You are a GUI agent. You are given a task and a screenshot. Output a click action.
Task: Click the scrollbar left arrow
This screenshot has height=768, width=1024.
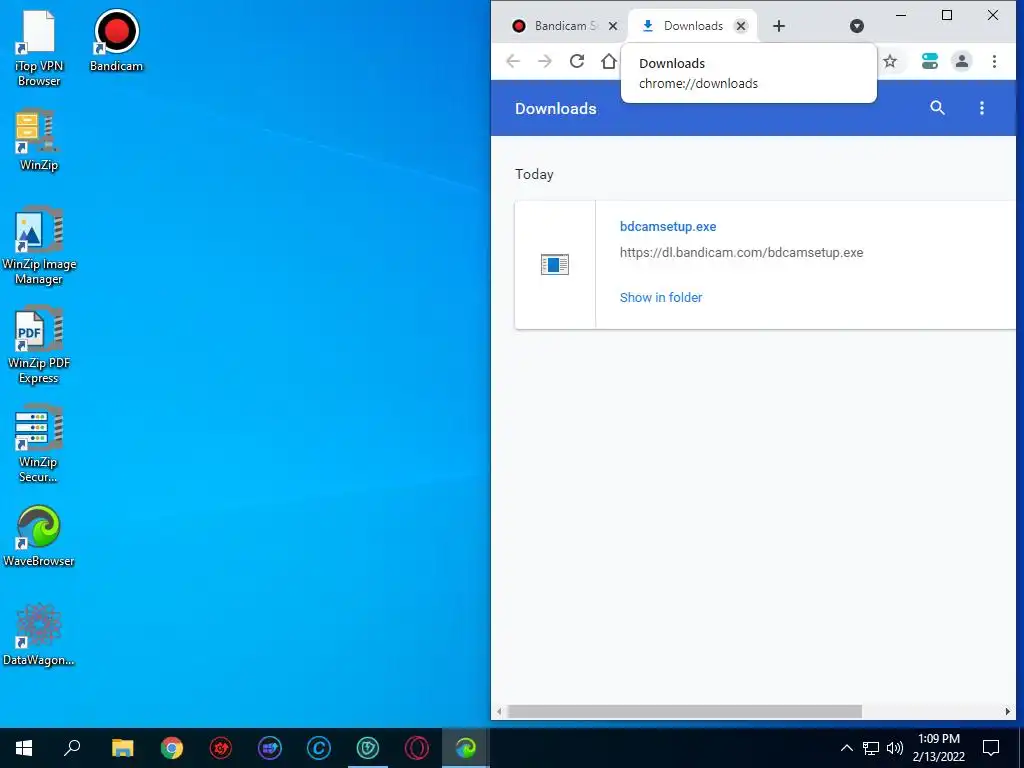pyautogui.click(x=500, y=711)
